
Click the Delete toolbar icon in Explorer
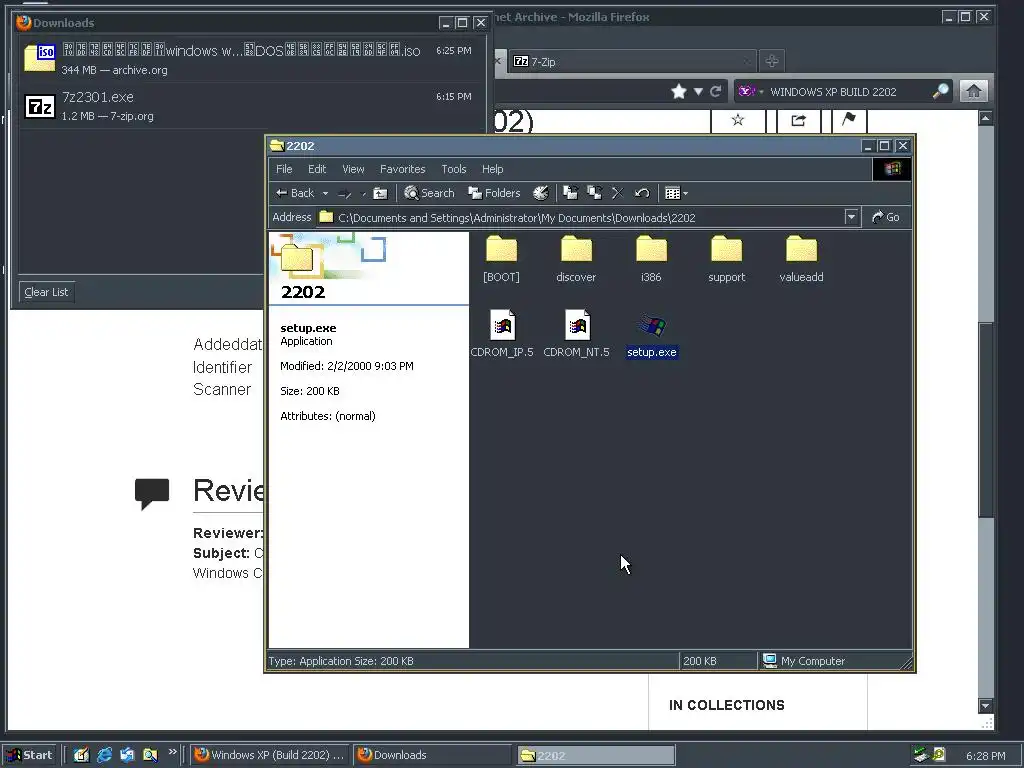point(618,193)
